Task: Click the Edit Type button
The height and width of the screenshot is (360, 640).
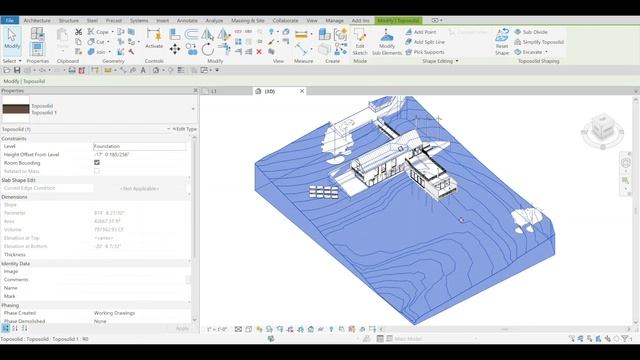Action: pos(184,129)
